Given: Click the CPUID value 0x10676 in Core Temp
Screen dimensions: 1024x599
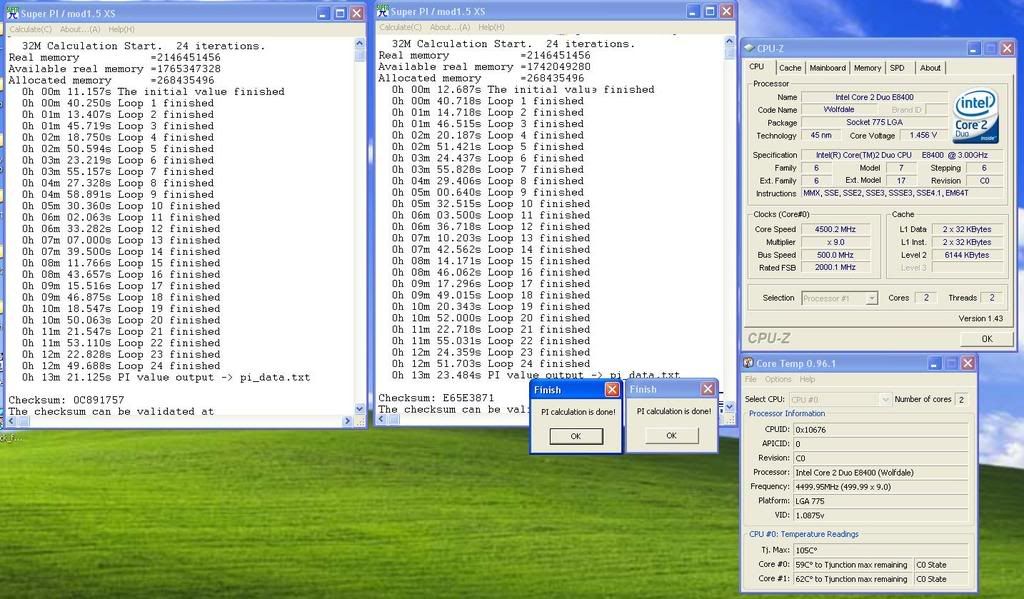Looking at the screenshot, I should [x=880, y=430].
